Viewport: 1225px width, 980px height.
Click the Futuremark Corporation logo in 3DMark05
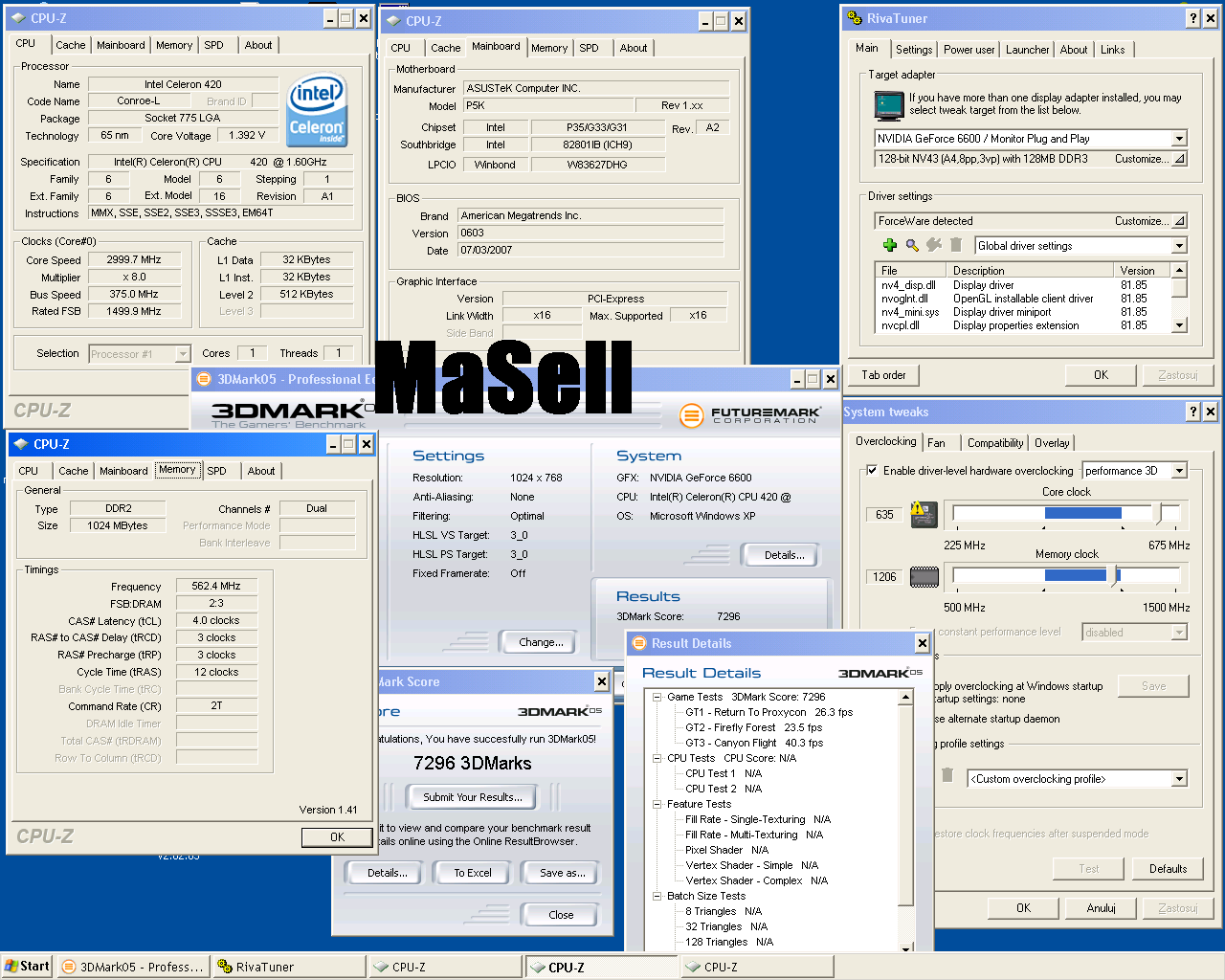[750, 415]
